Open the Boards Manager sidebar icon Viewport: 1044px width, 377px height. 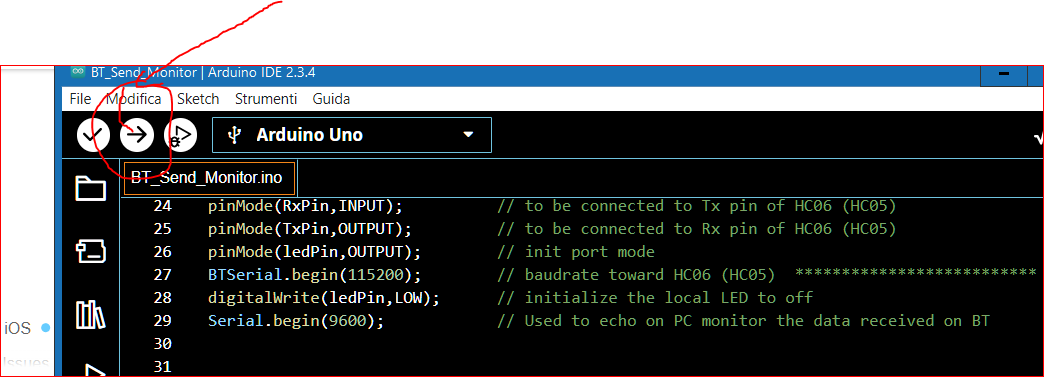pos(91,251)
